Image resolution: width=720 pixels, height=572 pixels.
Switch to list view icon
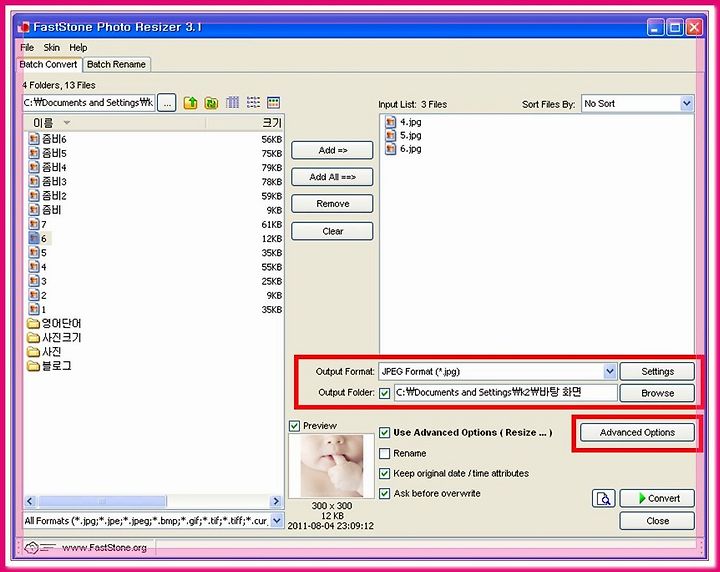253,102
